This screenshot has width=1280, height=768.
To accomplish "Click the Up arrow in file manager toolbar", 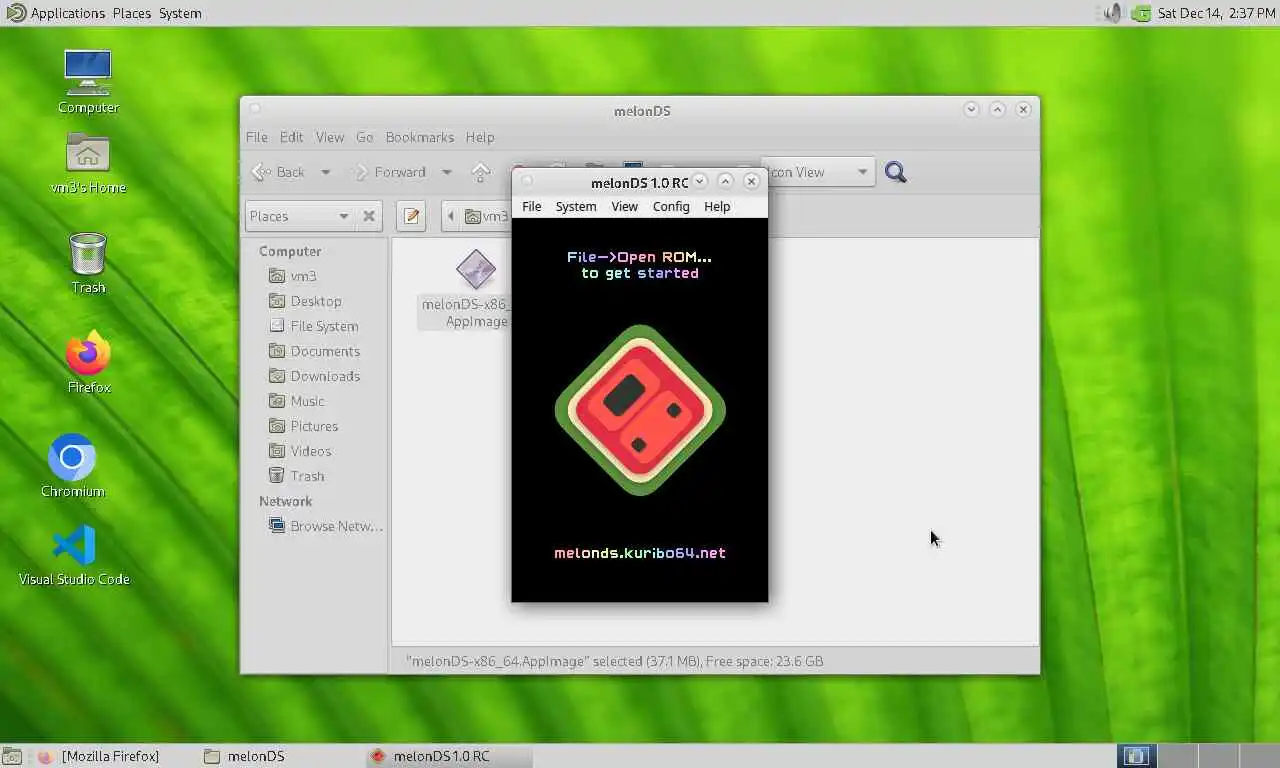I will pos(481,172).
